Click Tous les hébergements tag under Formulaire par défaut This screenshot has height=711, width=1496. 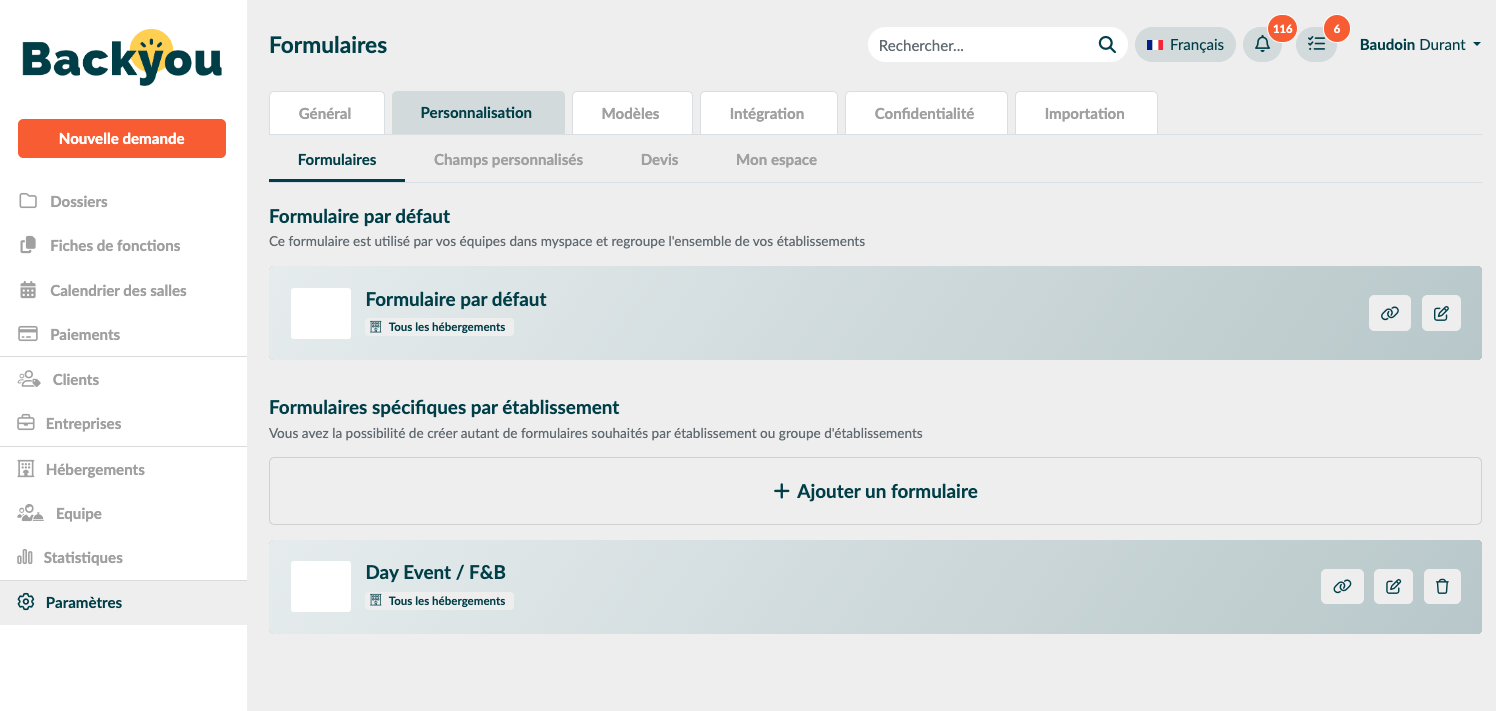click(x=439, y=327)
